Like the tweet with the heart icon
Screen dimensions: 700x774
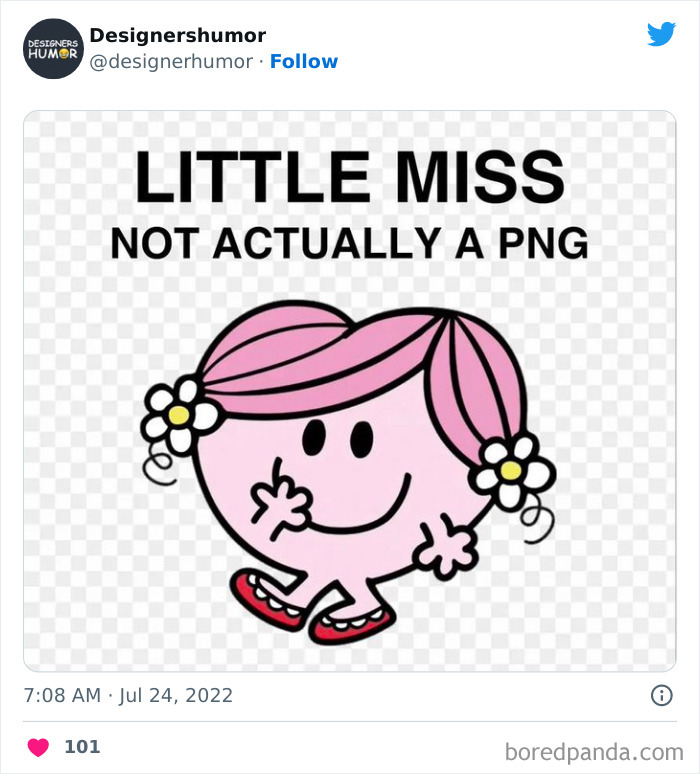(38, 747)
